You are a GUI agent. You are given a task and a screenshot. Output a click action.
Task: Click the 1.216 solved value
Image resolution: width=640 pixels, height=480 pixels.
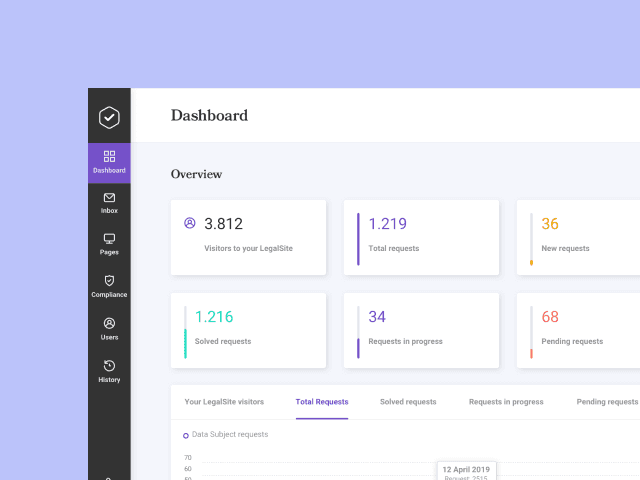[214, 317]
